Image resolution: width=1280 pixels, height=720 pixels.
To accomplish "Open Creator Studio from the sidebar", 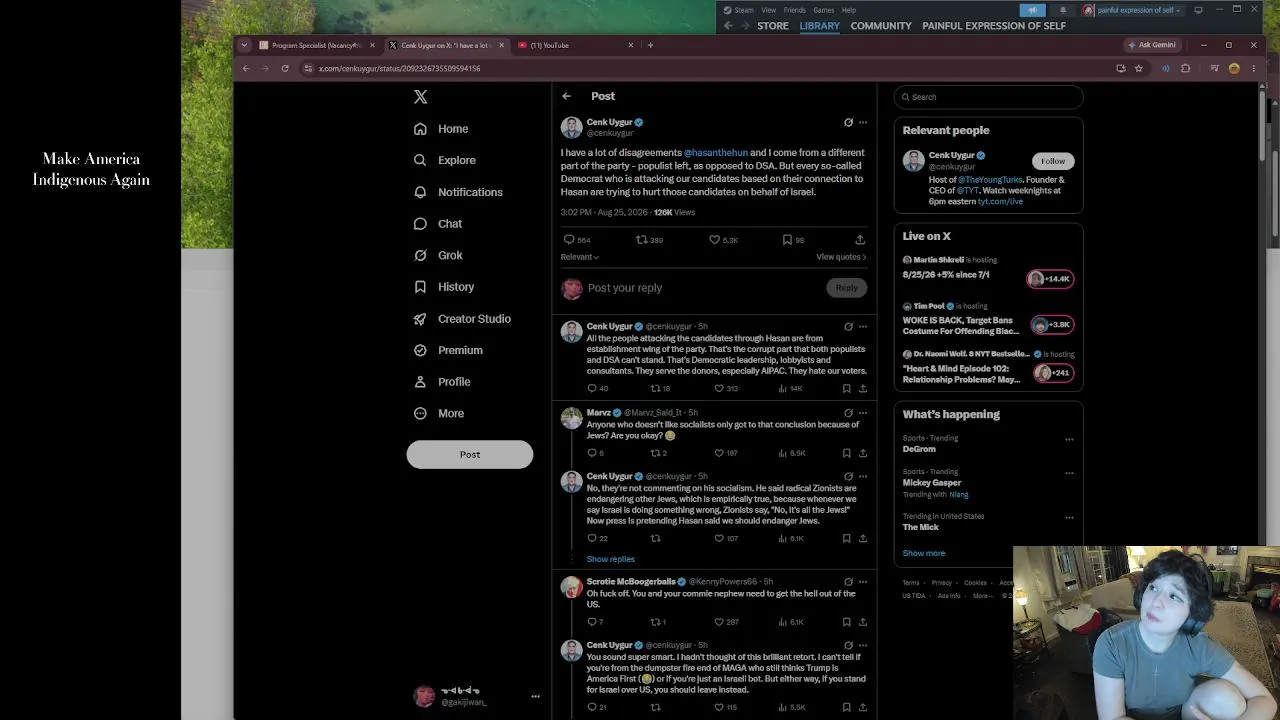I will 462,319.
